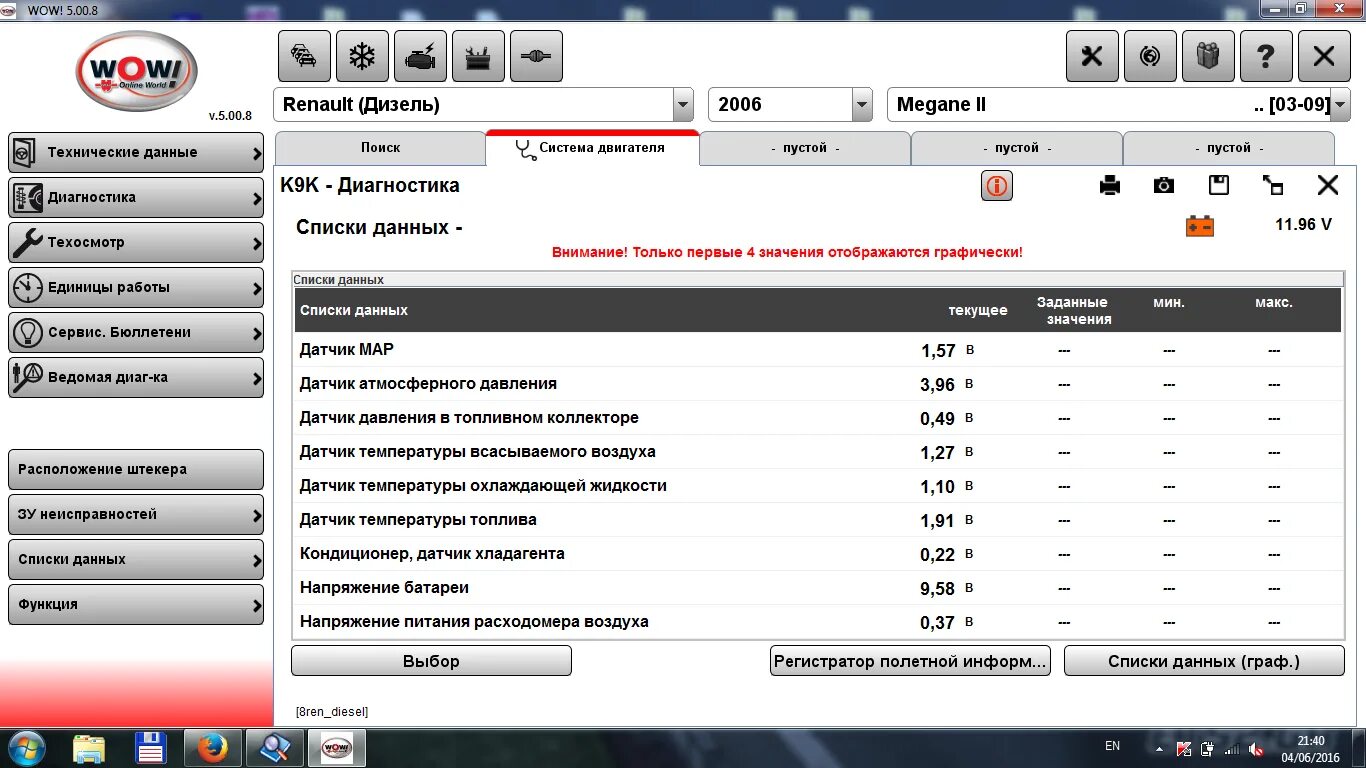Select the Датчик MAP row
Viewport: 1366px width, 768px height.
[818, 350]
